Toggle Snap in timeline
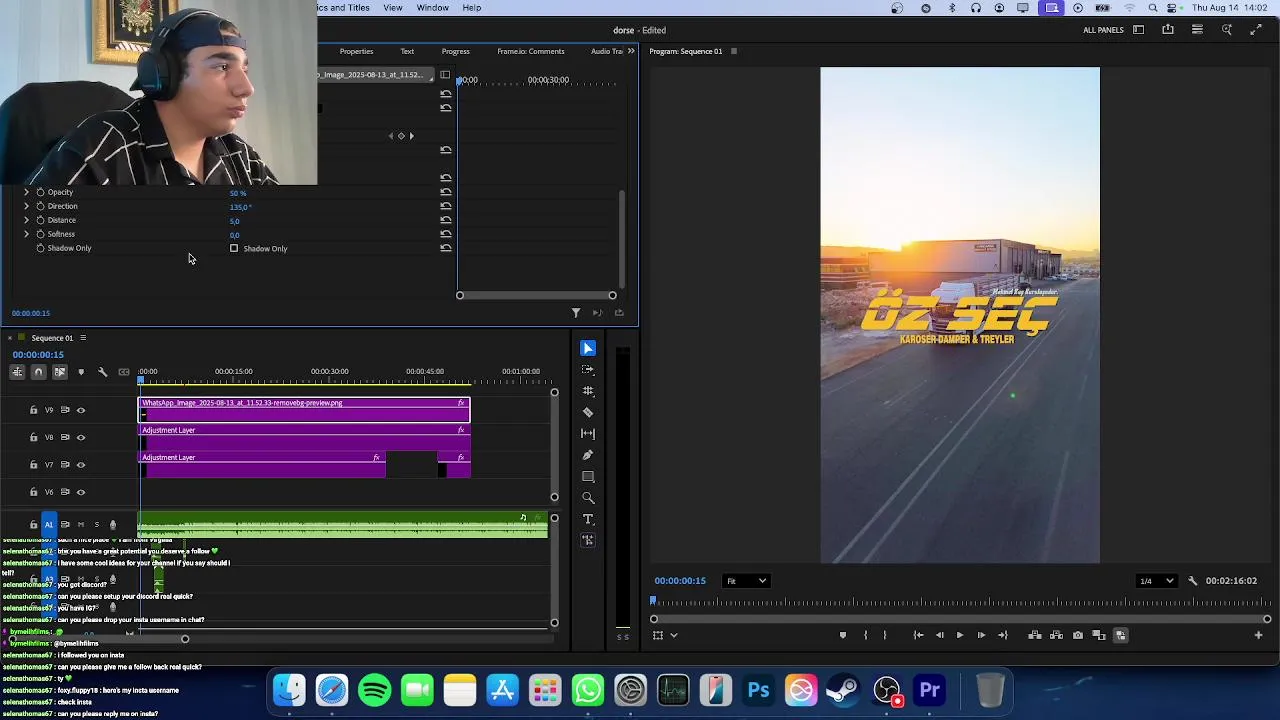Image resolution: width=1280 pixels, height=720 pixels. tap(38, 372)
